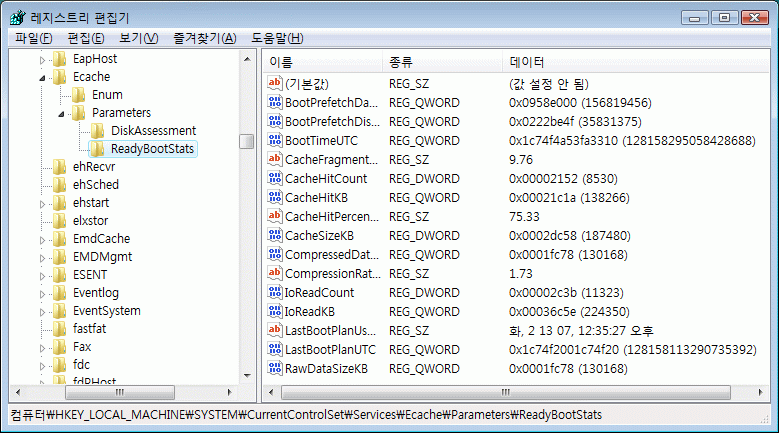Click the binary icon of CacheHitKB value
This screenshot has height=433, width=779.
275,197
